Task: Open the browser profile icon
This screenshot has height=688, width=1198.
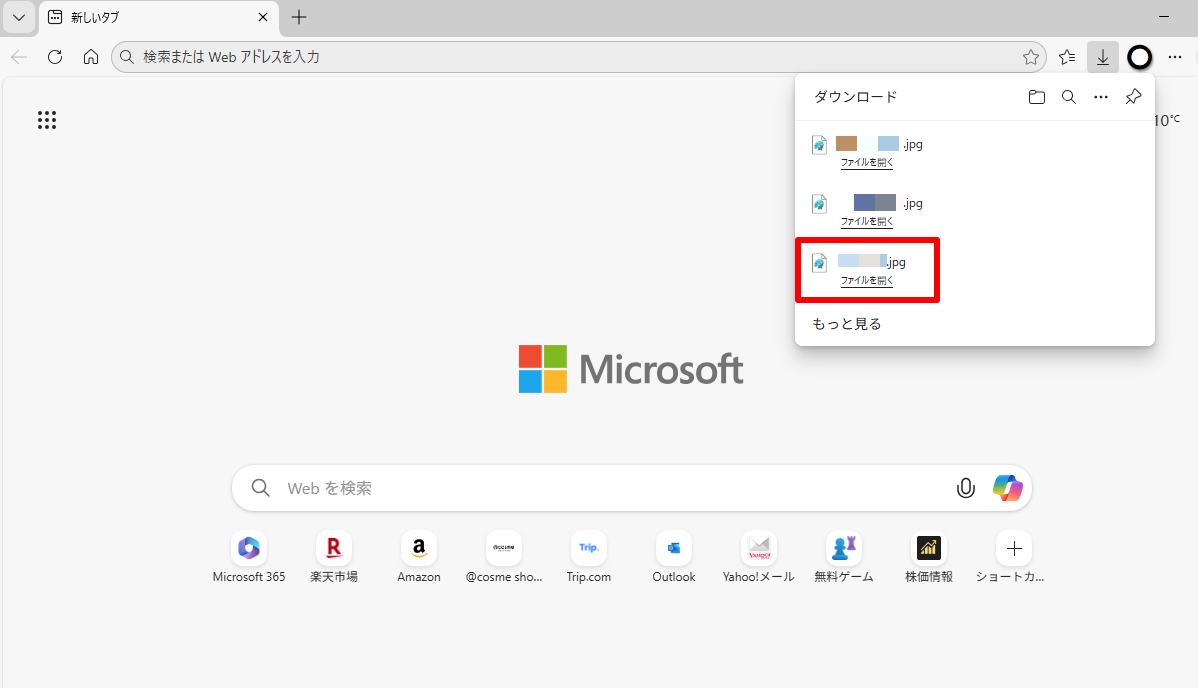Action: coord(1139,57)
